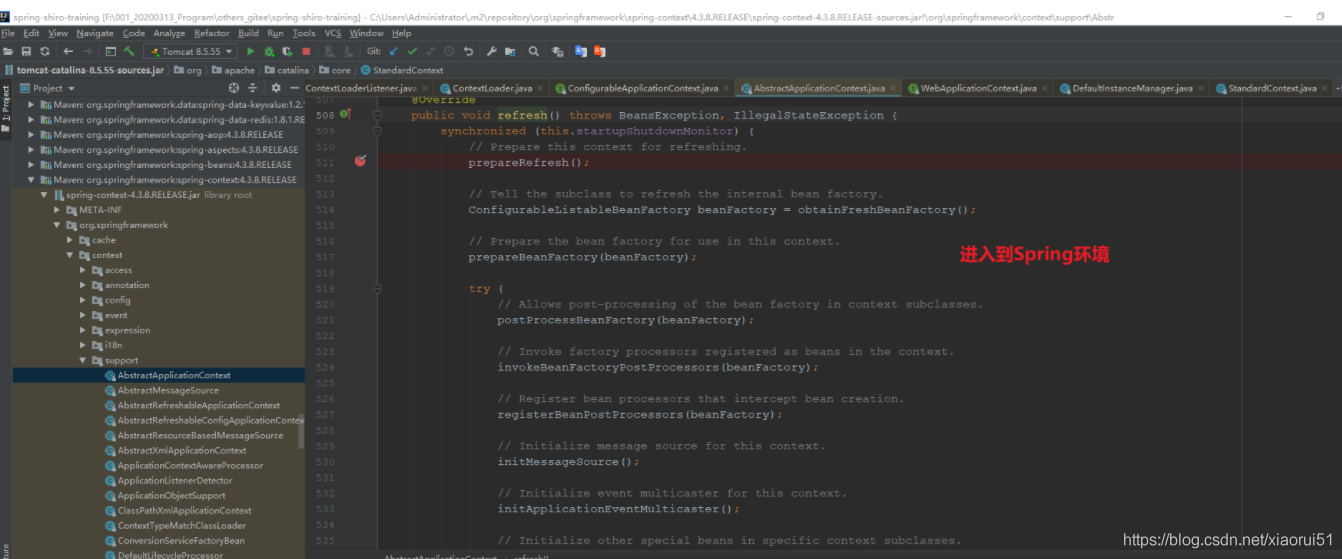Locate current file with crosshair icon in Project panel
The height and width of the screenshot is (559, 1342).
click(x=234, y=88)
